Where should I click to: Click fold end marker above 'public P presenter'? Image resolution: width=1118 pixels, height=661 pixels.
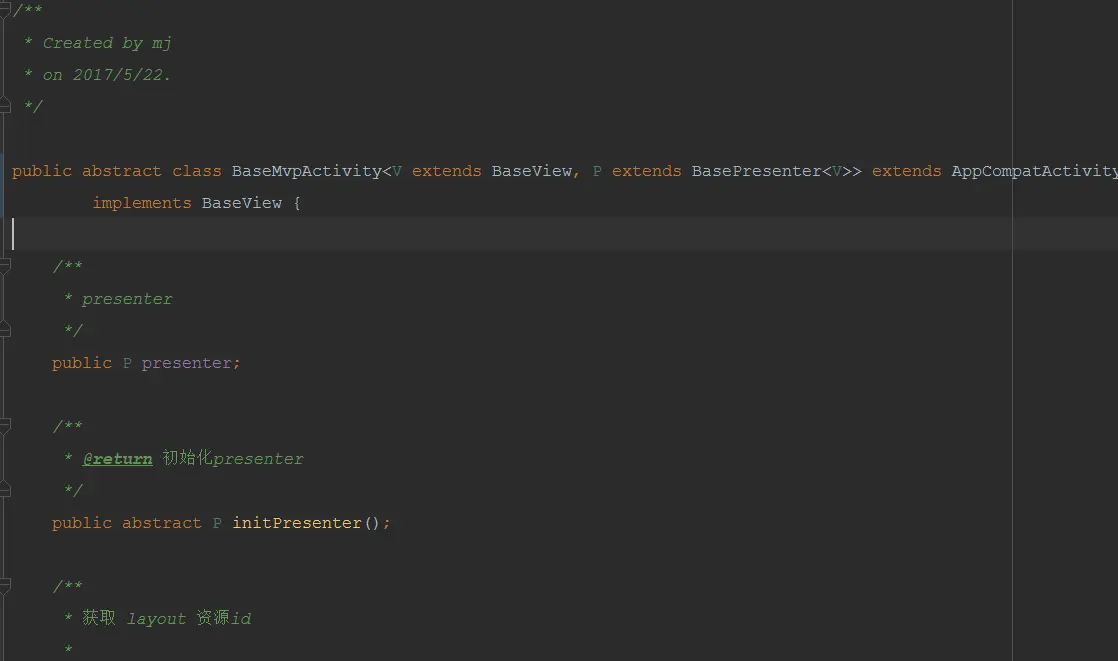click(5, 330)
